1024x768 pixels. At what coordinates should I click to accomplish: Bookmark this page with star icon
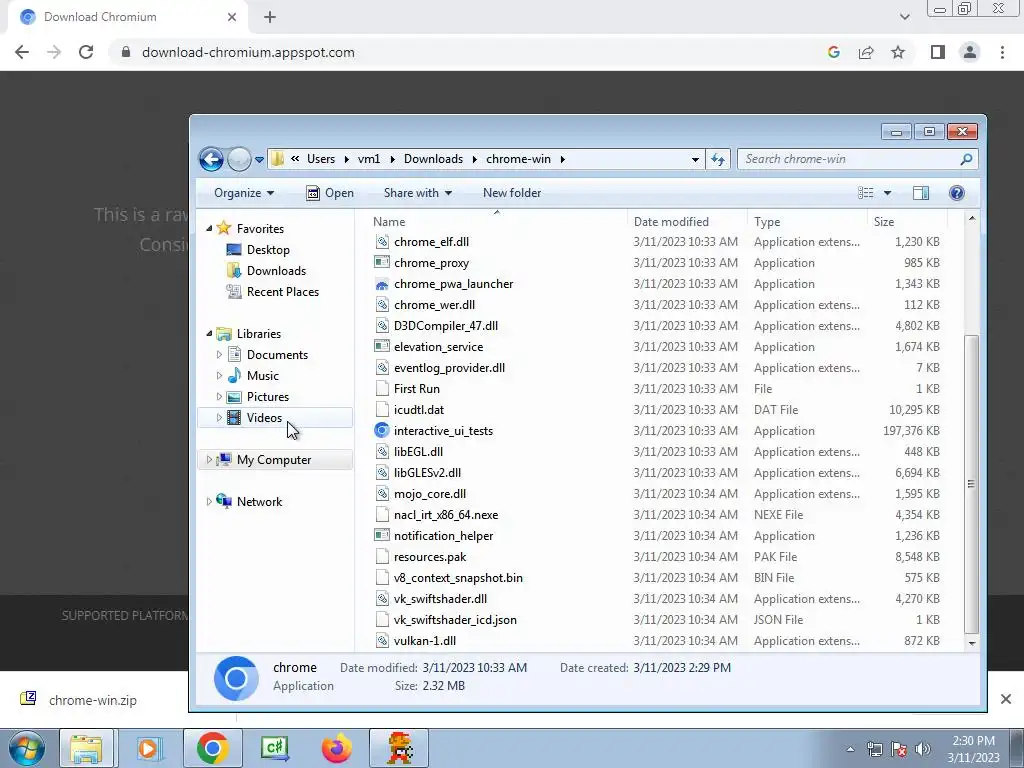[x=898, y=52]
